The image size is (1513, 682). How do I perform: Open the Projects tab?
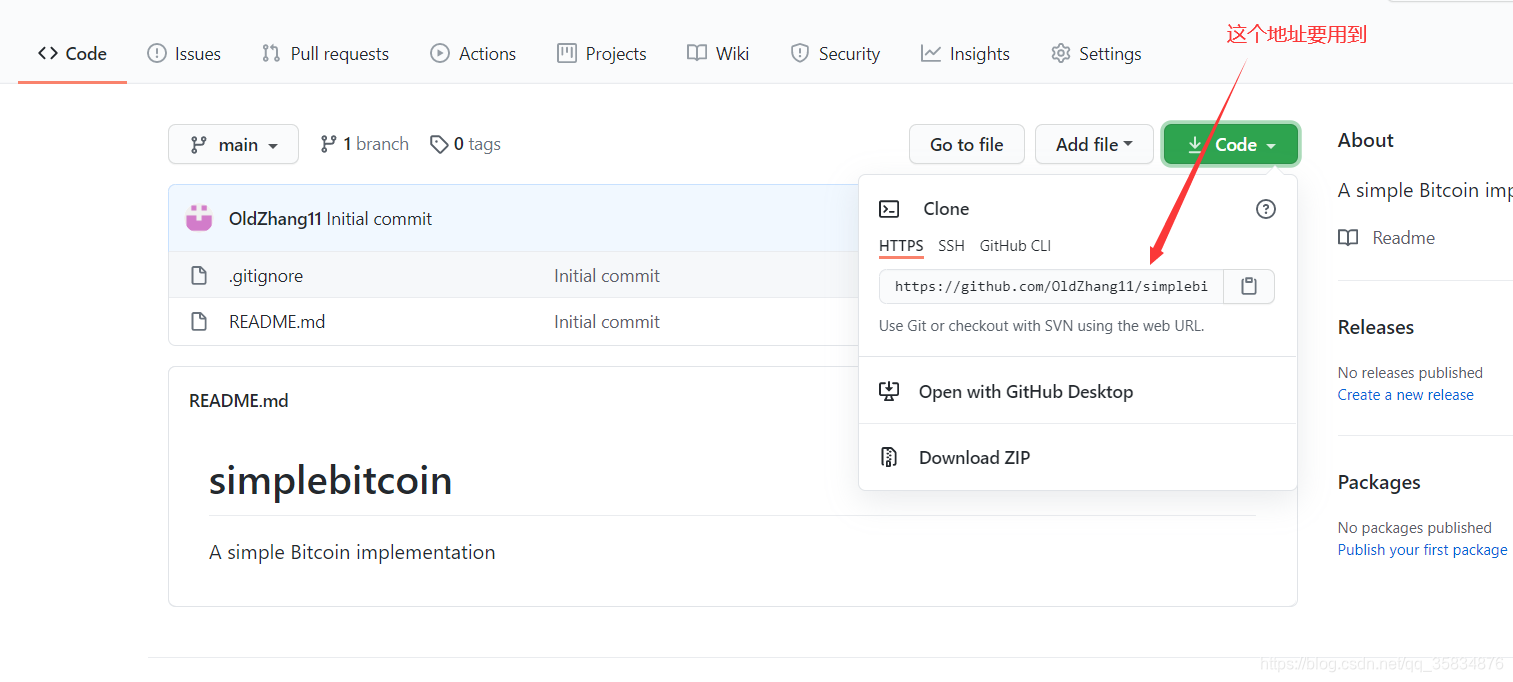(x=602, y=54)
